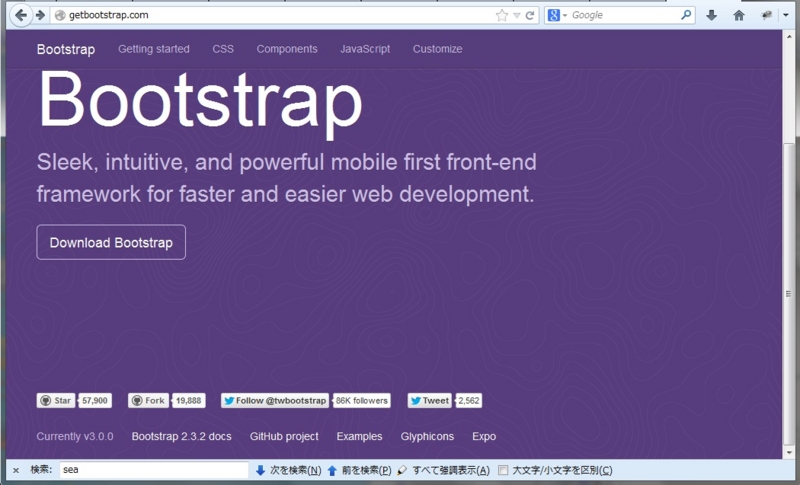Screen dimensions: 800x485
Task: Open the Downloads arrow icon in toolbar
Action: pos(712,15)
